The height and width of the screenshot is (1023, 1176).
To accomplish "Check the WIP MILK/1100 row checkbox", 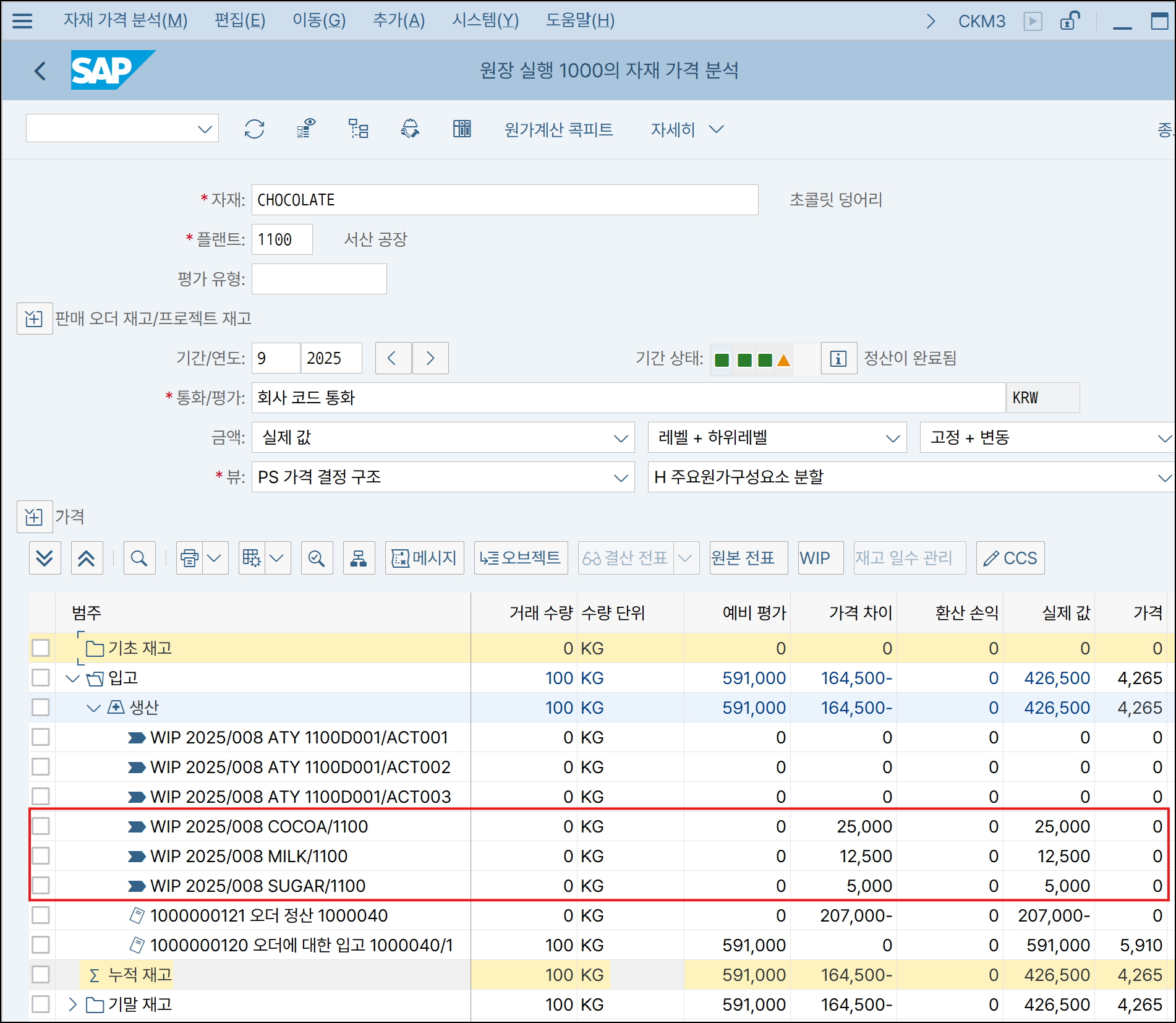I will click(41, 856).
